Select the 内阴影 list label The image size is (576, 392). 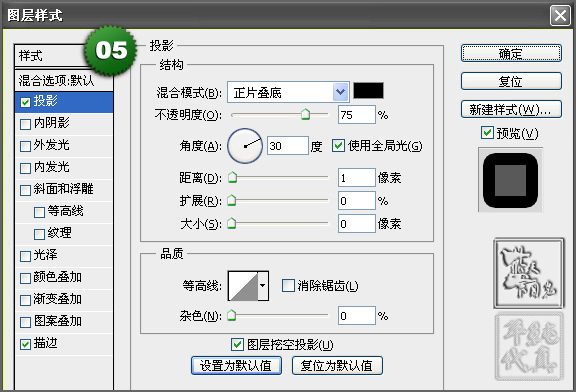(52, 123)
